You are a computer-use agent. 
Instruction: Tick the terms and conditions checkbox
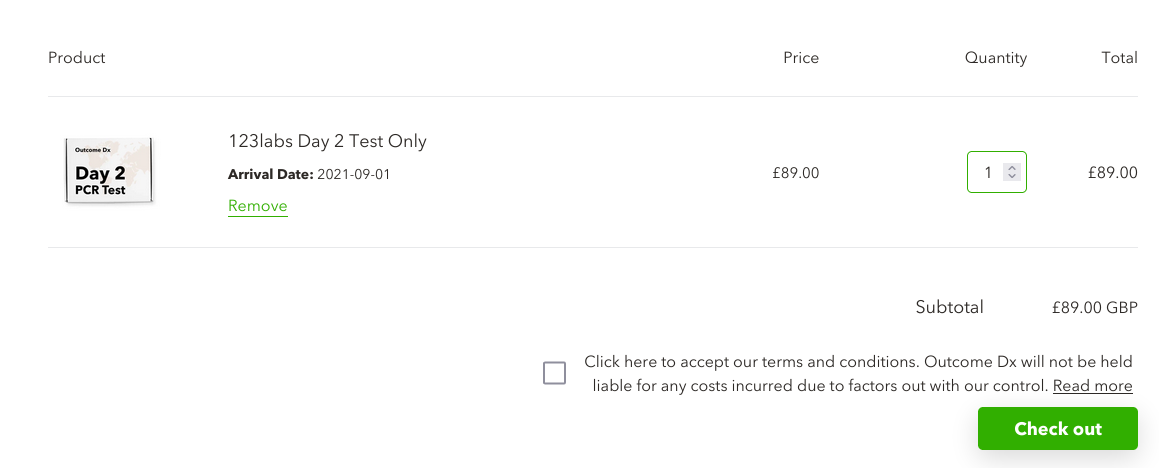pyautogui.click(x=554, y=373)
